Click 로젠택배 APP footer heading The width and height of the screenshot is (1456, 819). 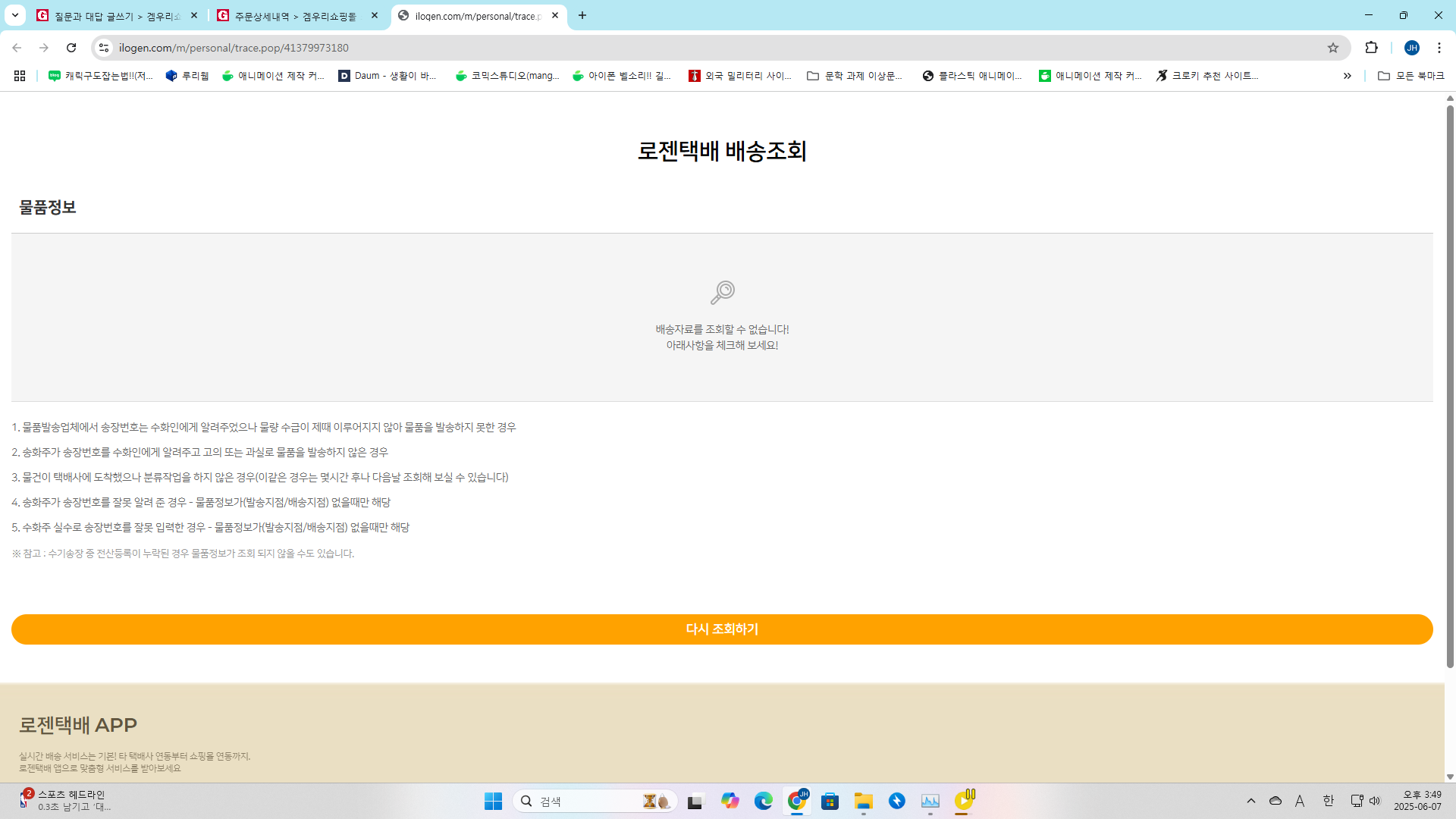(x=78, y=726)
